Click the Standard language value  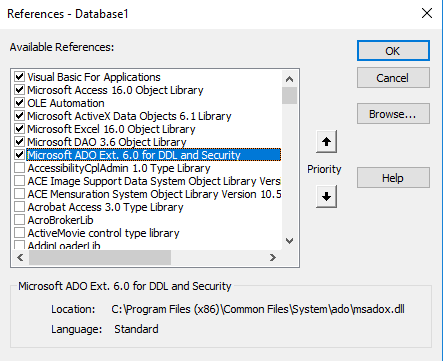[x=136, y=329]
